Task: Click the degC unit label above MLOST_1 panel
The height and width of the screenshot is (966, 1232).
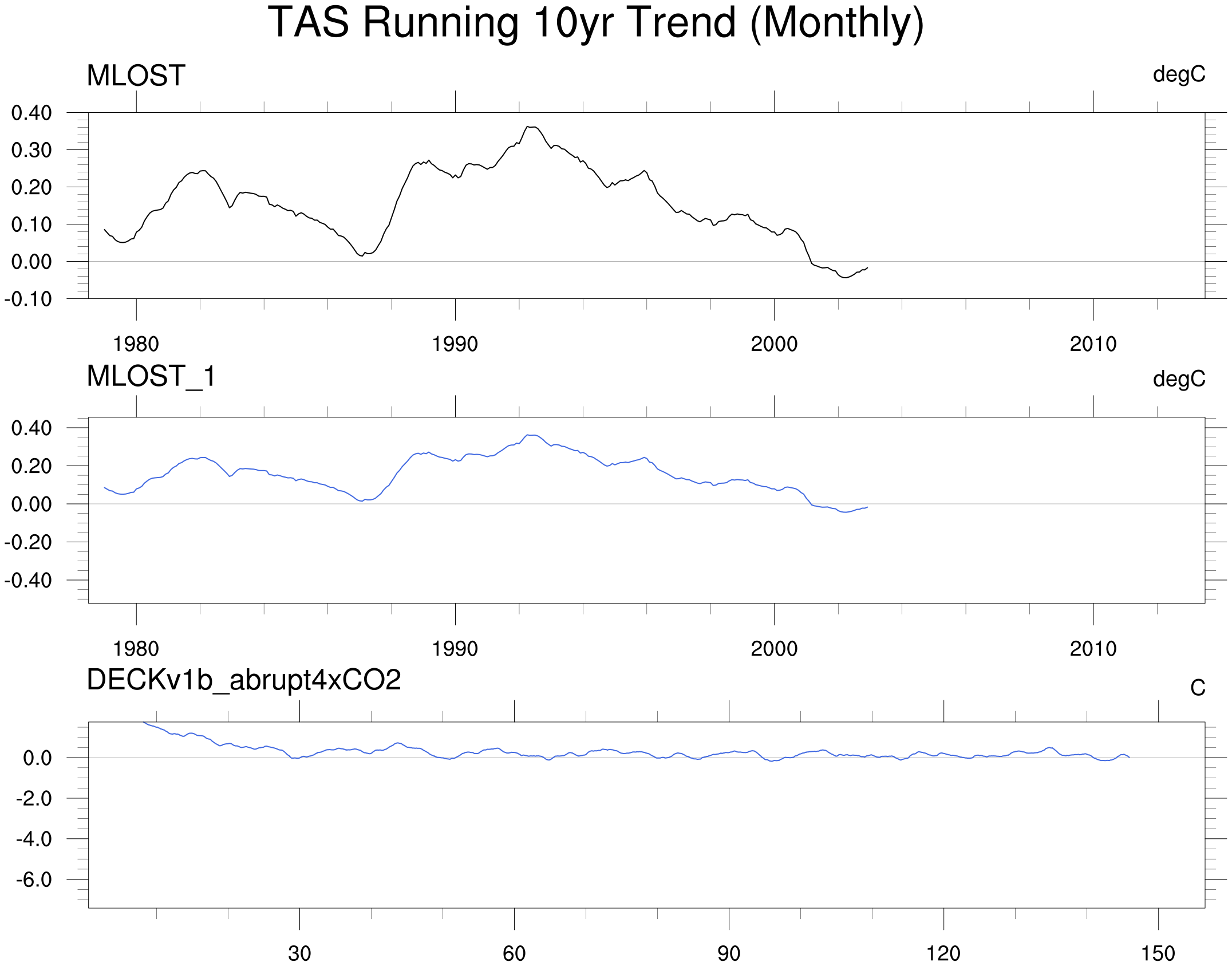Action: click(1179, 378)
